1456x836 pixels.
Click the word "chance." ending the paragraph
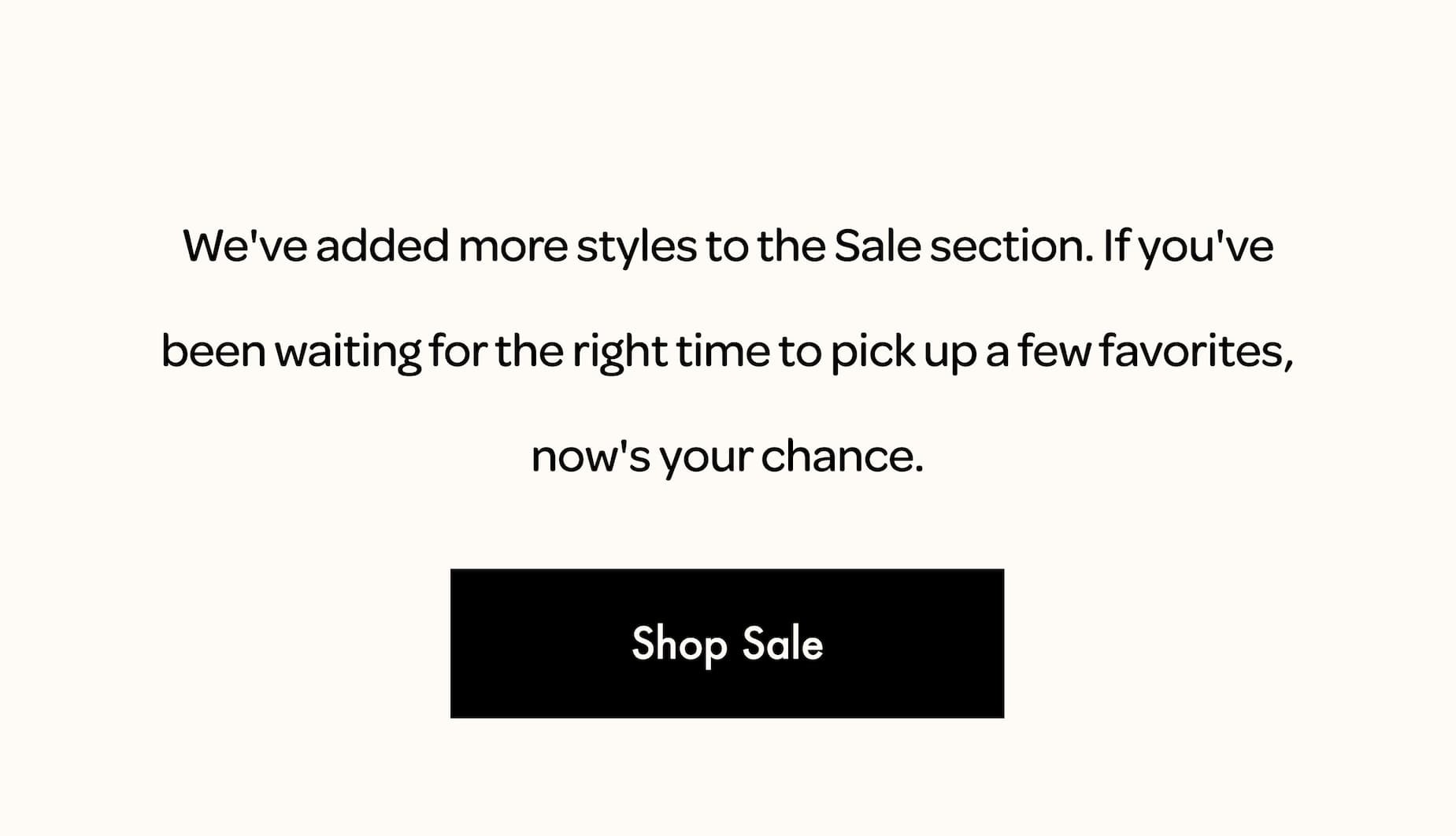843,457
